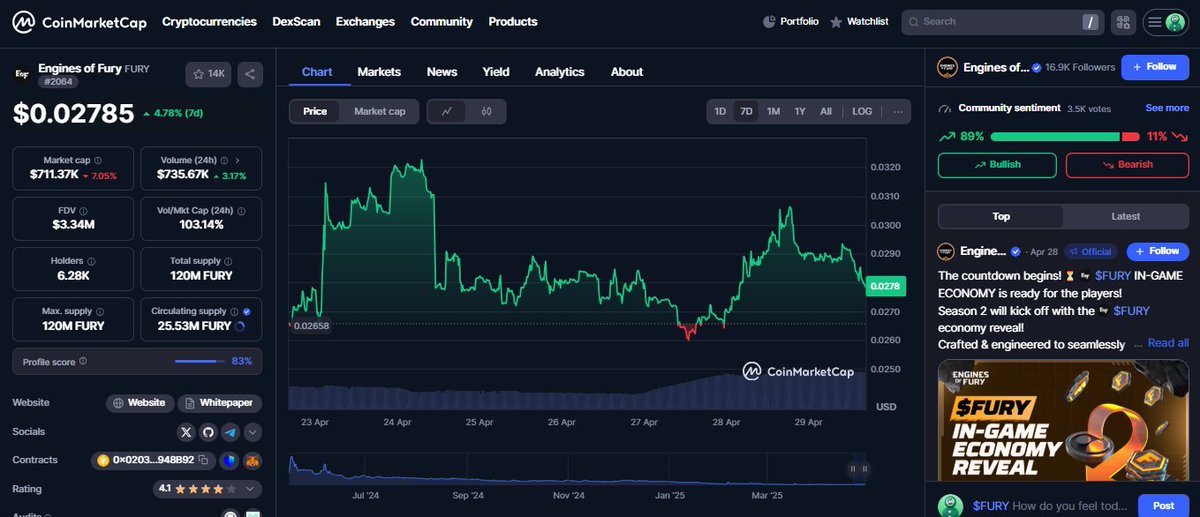This screenshot has height=517, width=1200.
Task: Set chart range to 1D
Action: [x=720, y=111]
